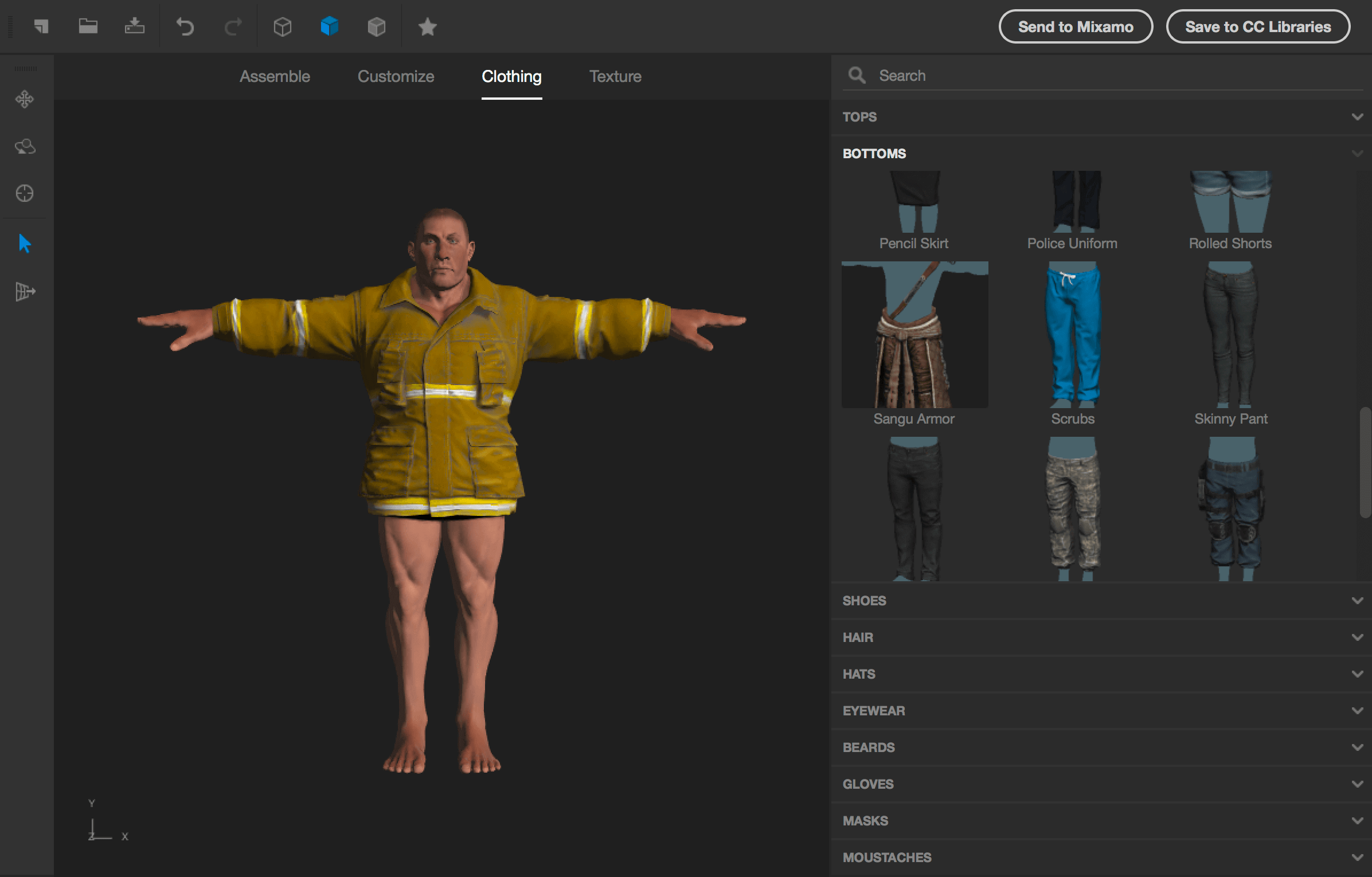Image resolution: width=1372 pixels, height=877 pixels.
Task: Open file using folder icon
Action: click(88, 26)
